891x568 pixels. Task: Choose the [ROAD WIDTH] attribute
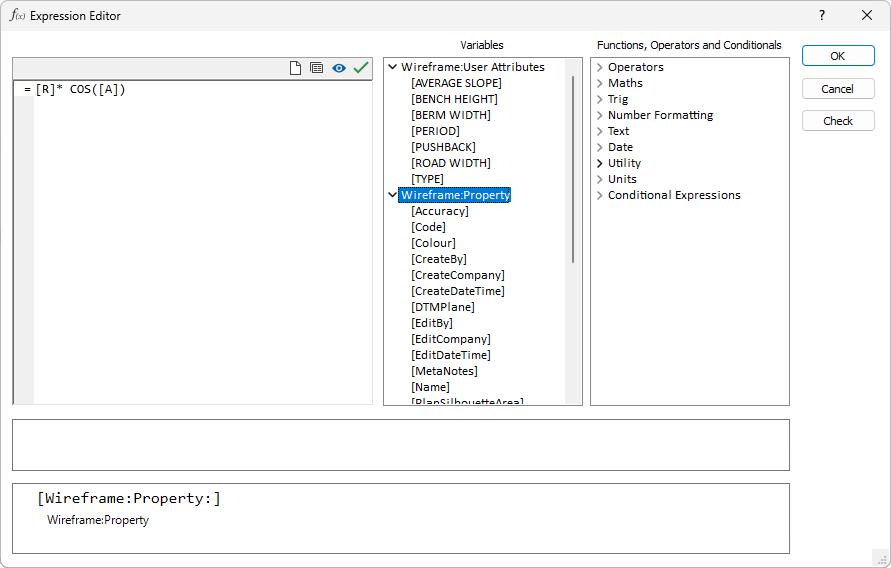[450, 163]
